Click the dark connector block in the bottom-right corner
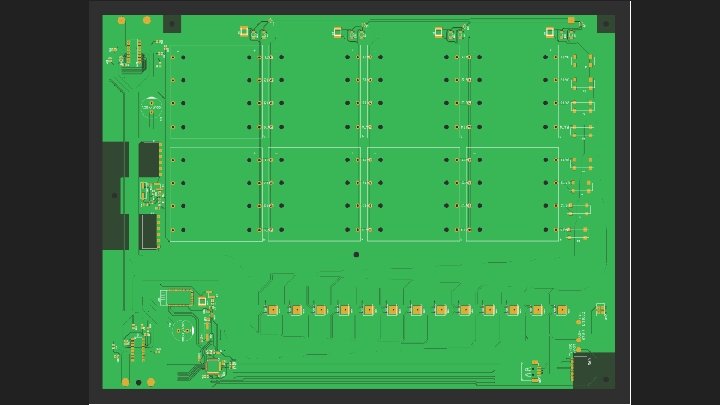 594,370
